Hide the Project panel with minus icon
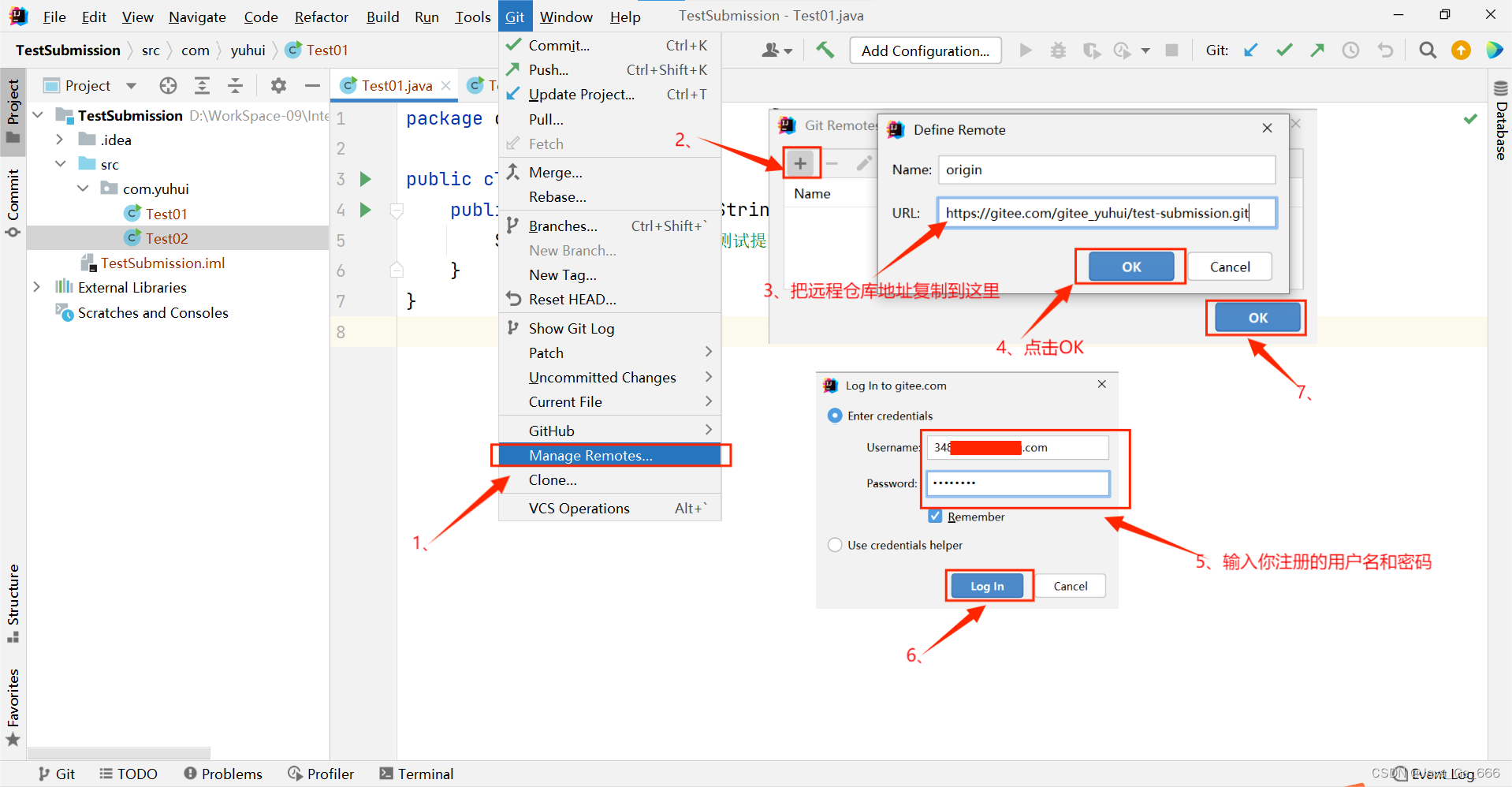 pos(312,85)
